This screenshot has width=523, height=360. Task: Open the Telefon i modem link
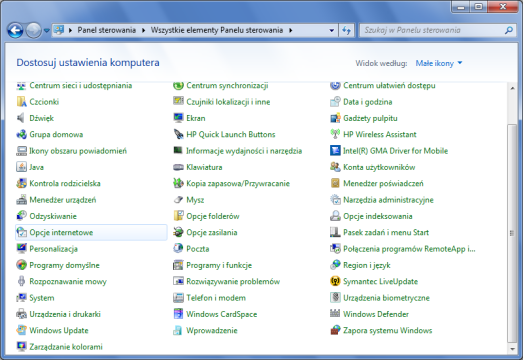click(x=216, y=298)
